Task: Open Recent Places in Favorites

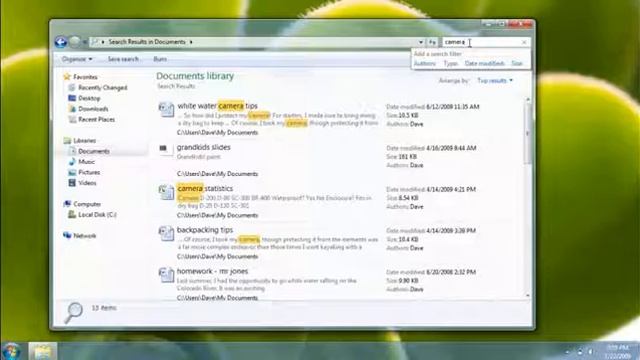Action: click(x=96, y=119)
